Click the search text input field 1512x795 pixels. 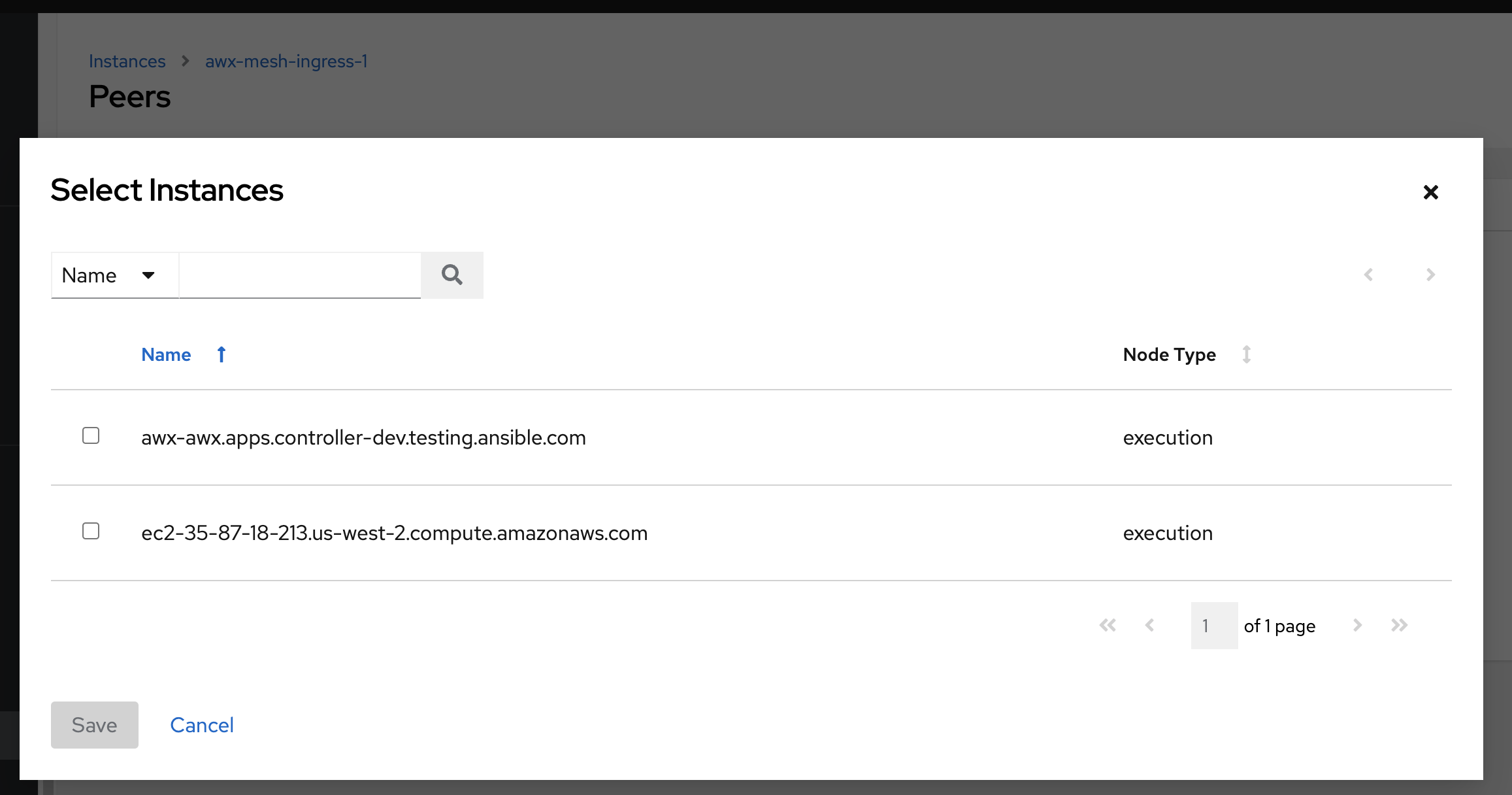(x=300, y=275)
